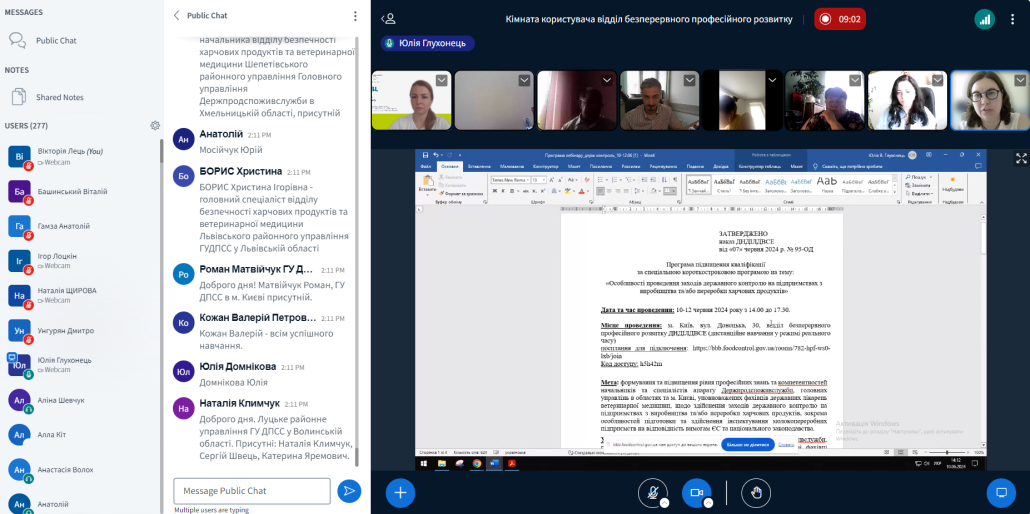This screenshot has height=514, width=1030.
Task: Check the connection status indicator
Action: [985, 18]
